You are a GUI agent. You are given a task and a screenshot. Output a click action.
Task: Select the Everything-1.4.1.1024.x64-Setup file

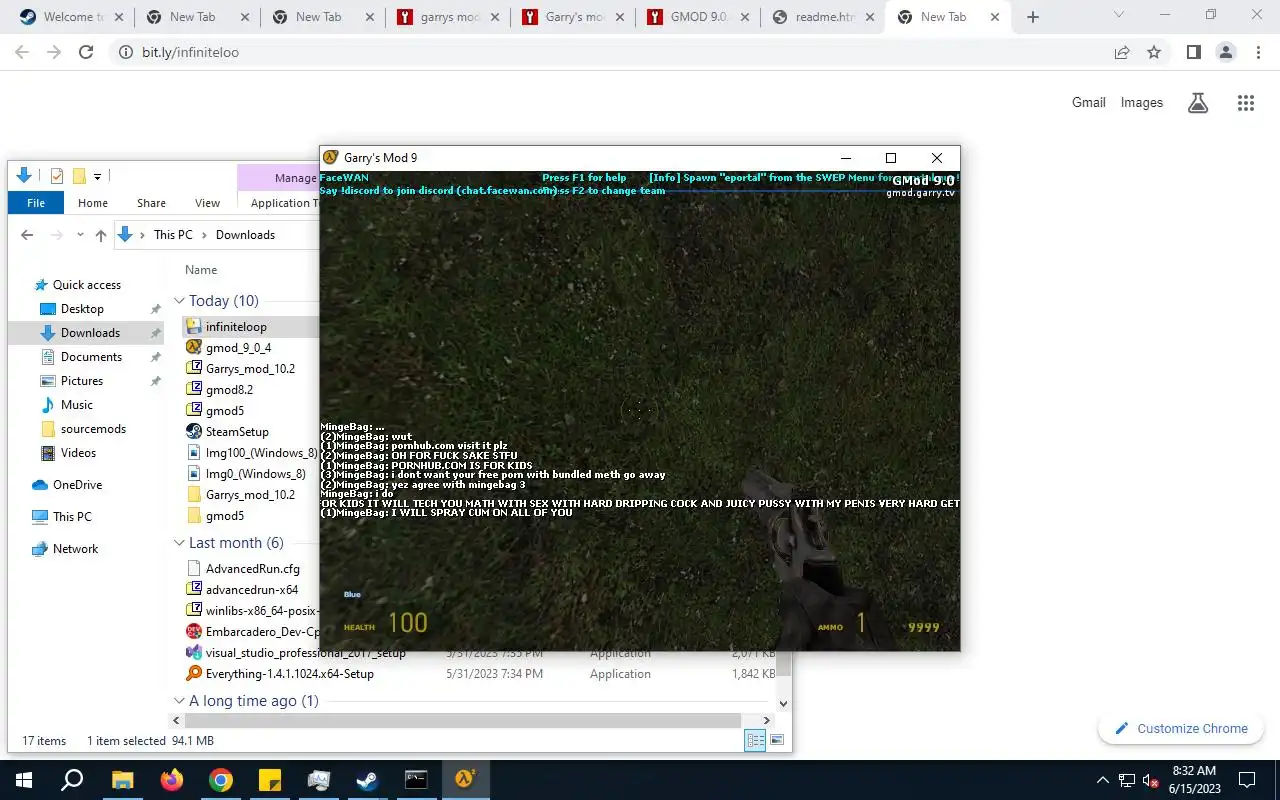point(289,674)
